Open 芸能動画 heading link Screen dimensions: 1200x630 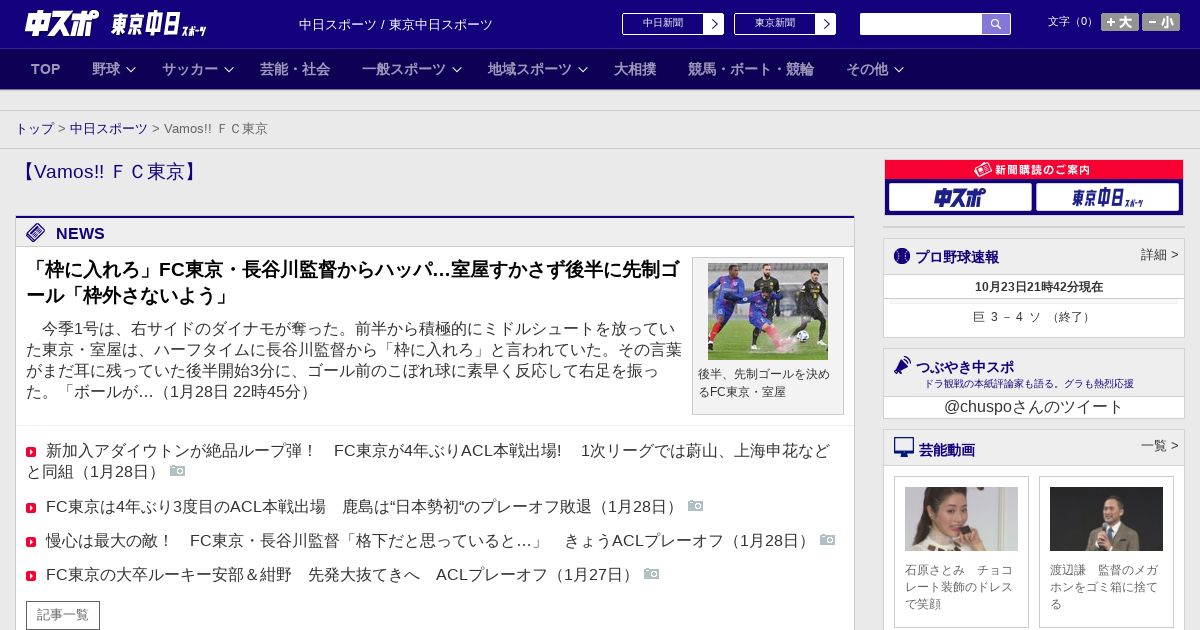[x=947, y=450]
